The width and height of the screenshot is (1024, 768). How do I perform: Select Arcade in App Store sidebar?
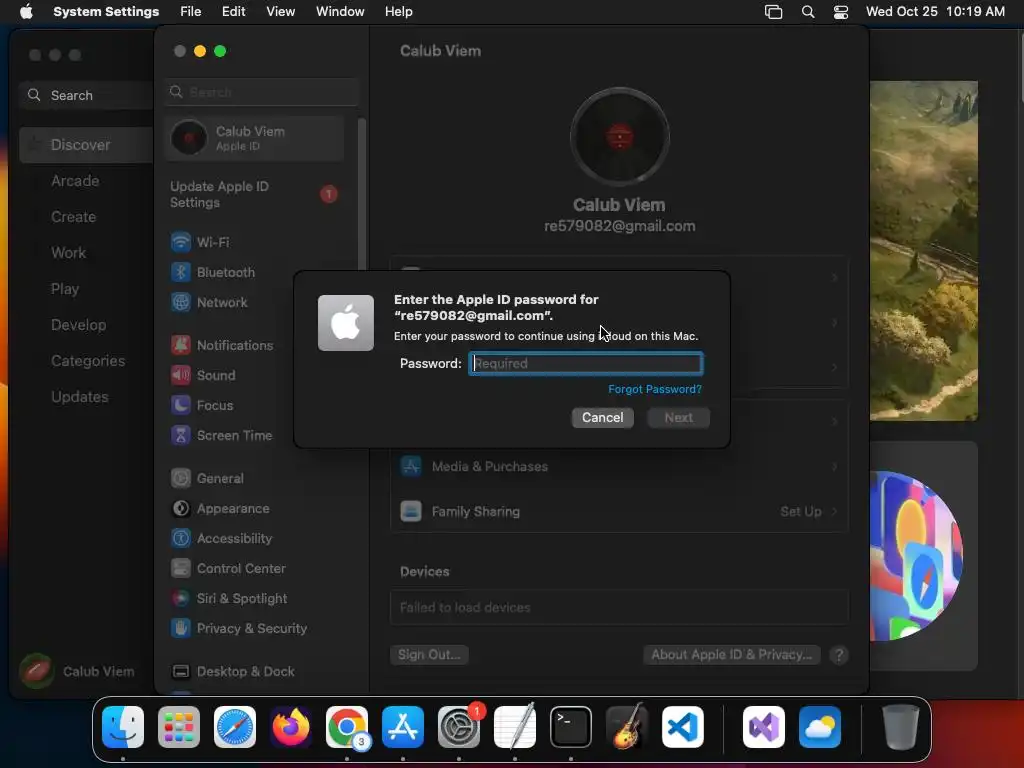86,181
